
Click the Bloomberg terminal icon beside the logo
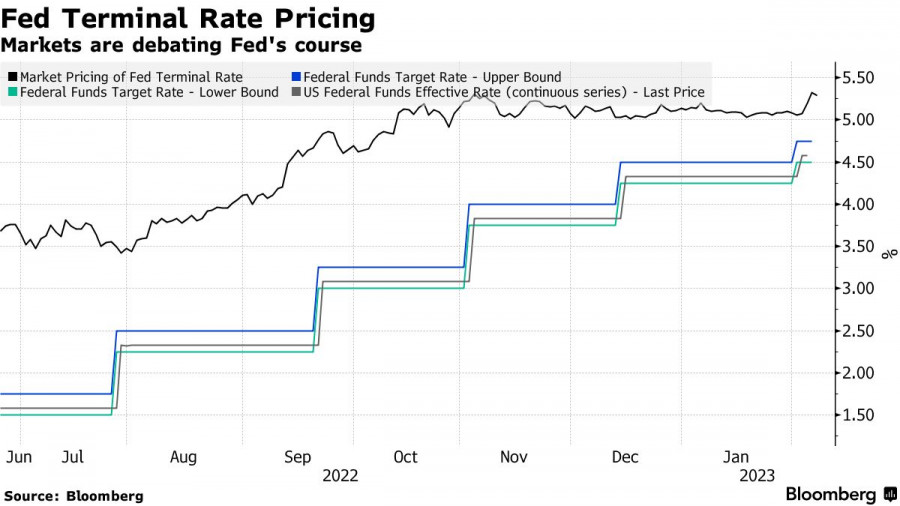click(x=889, y=494)
